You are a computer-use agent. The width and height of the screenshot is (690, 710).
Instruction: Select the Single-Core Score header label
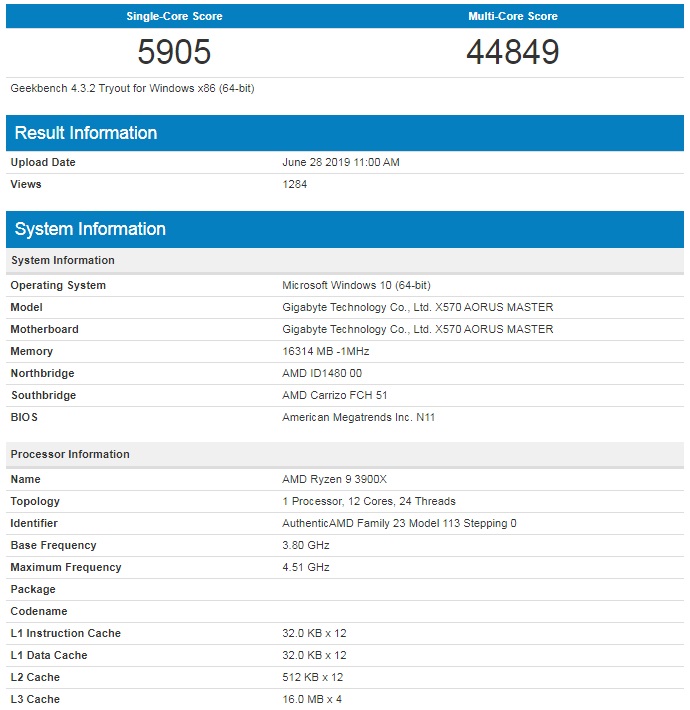click(174, 16)
